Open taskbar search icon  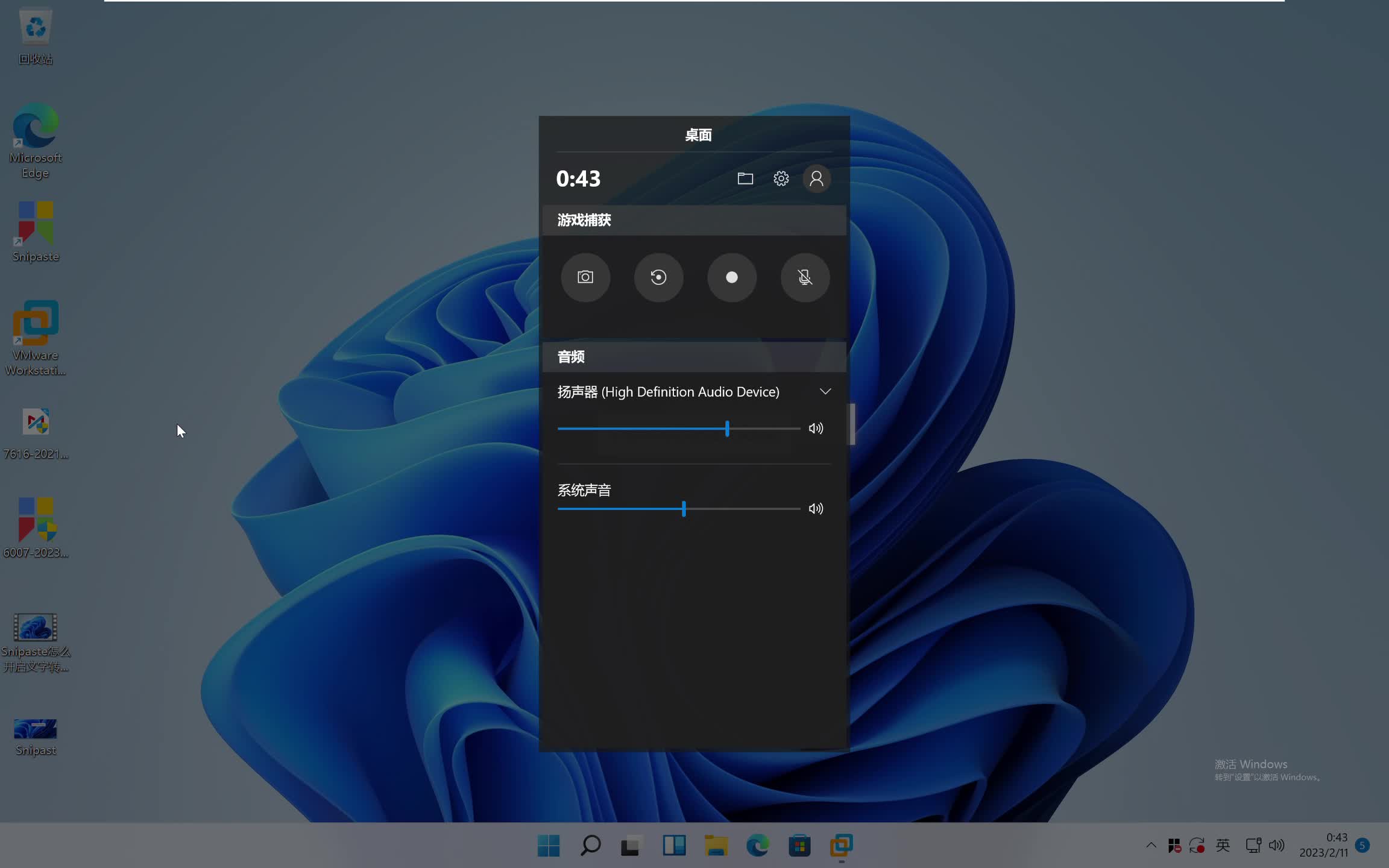point(590,845)
